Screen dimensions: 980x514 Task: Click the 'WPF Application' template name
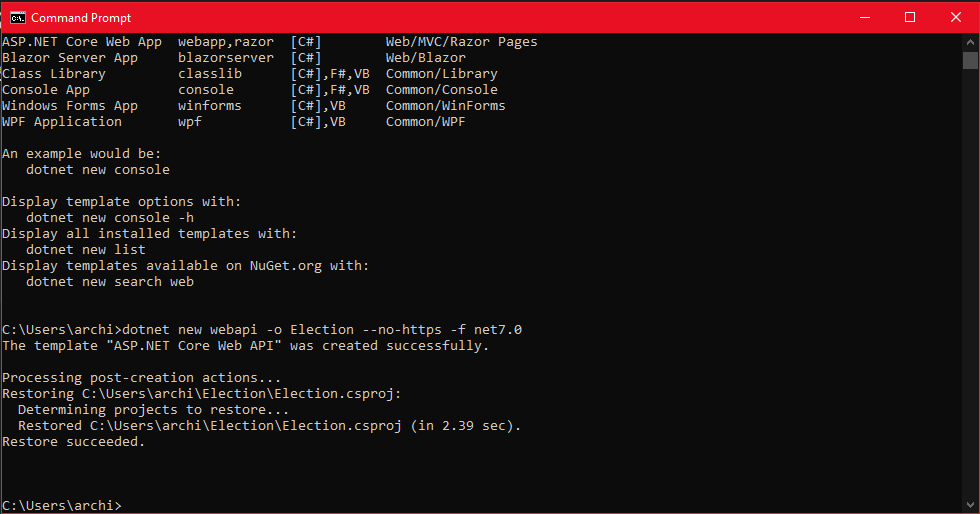coord(62,122)
